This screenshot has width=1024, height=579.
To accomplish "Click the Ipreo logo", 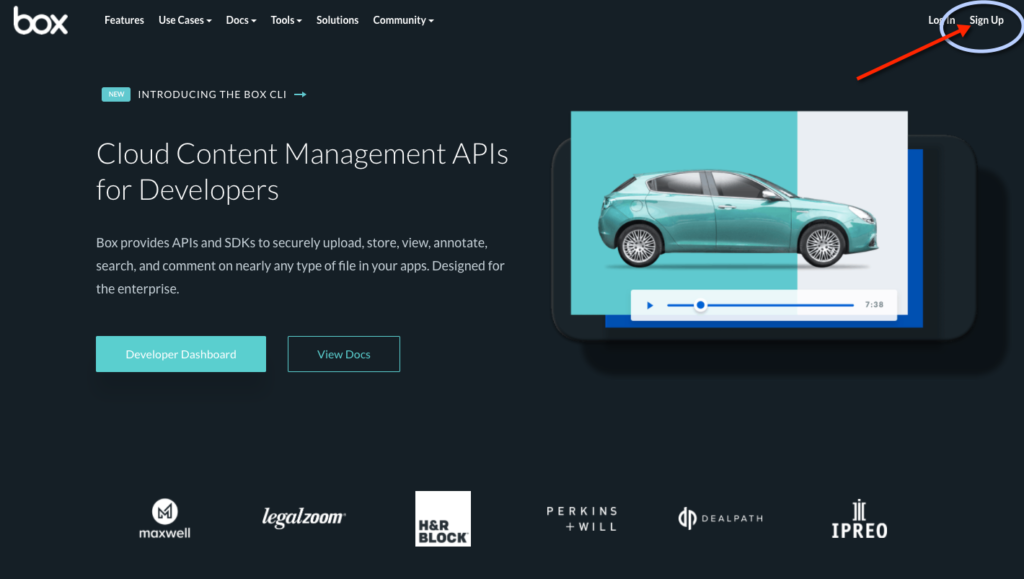I will 859,520.
